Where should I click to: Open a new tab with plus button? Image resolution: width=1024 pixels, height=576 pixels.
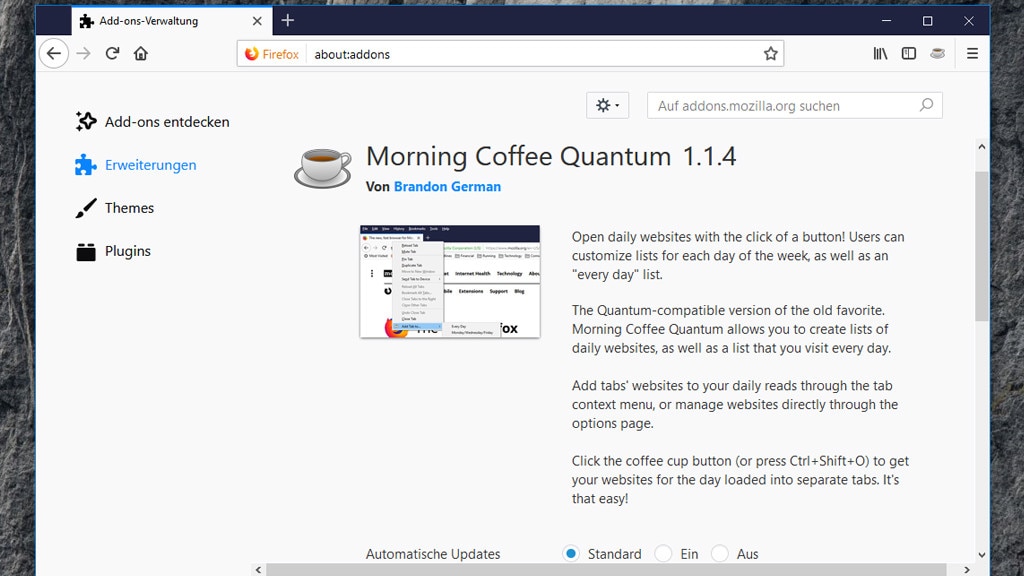[288, 20]
